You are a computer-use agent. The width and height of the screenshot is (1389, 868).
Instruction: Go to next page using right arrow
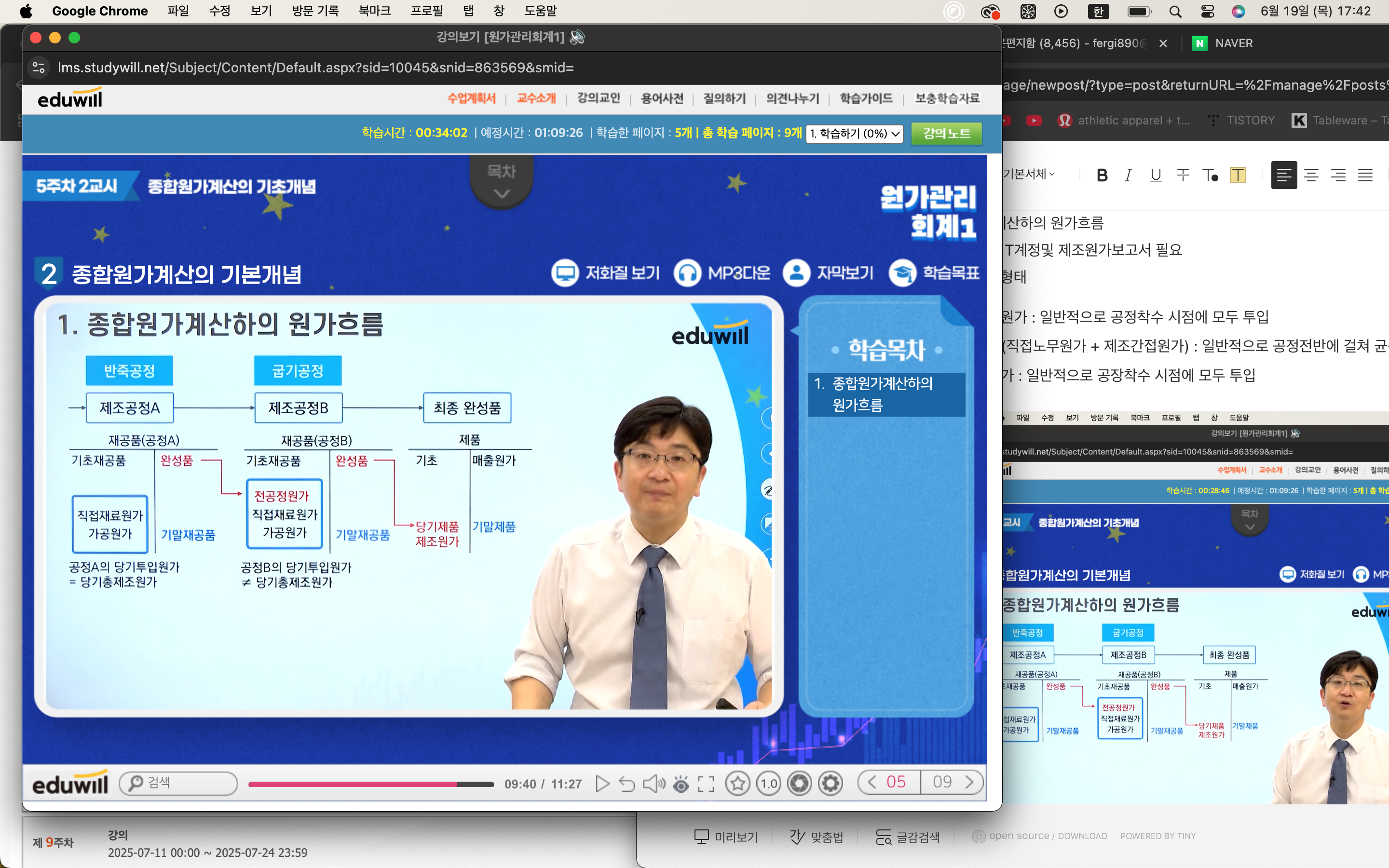point(969,782)
